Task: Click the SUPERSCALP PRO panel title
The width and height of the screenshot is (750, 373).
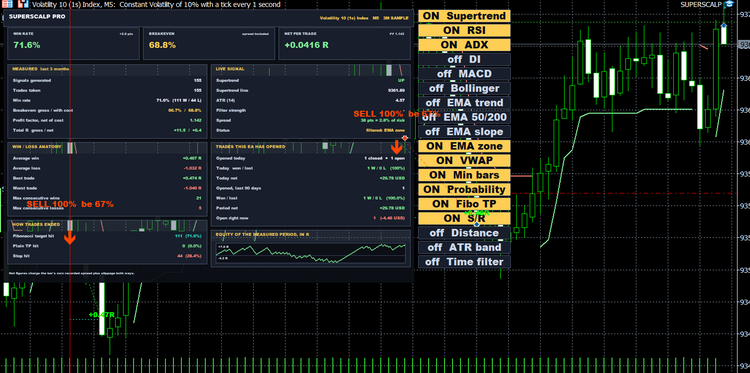Action: [x=37, y=16]
